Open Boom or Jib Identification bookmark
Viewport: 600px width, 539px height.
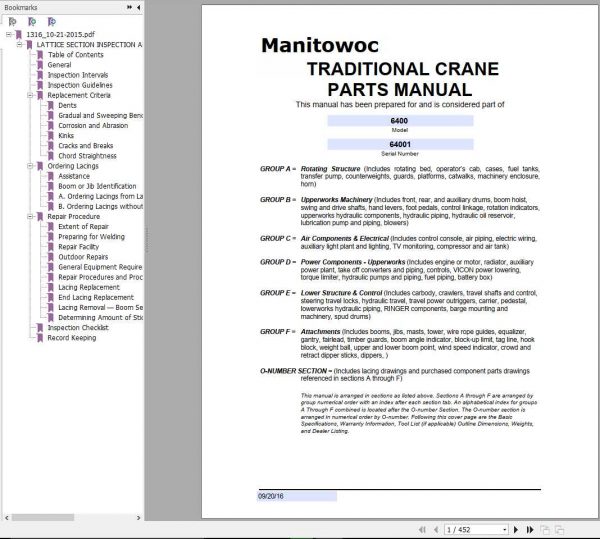click(x=97, y=186)
